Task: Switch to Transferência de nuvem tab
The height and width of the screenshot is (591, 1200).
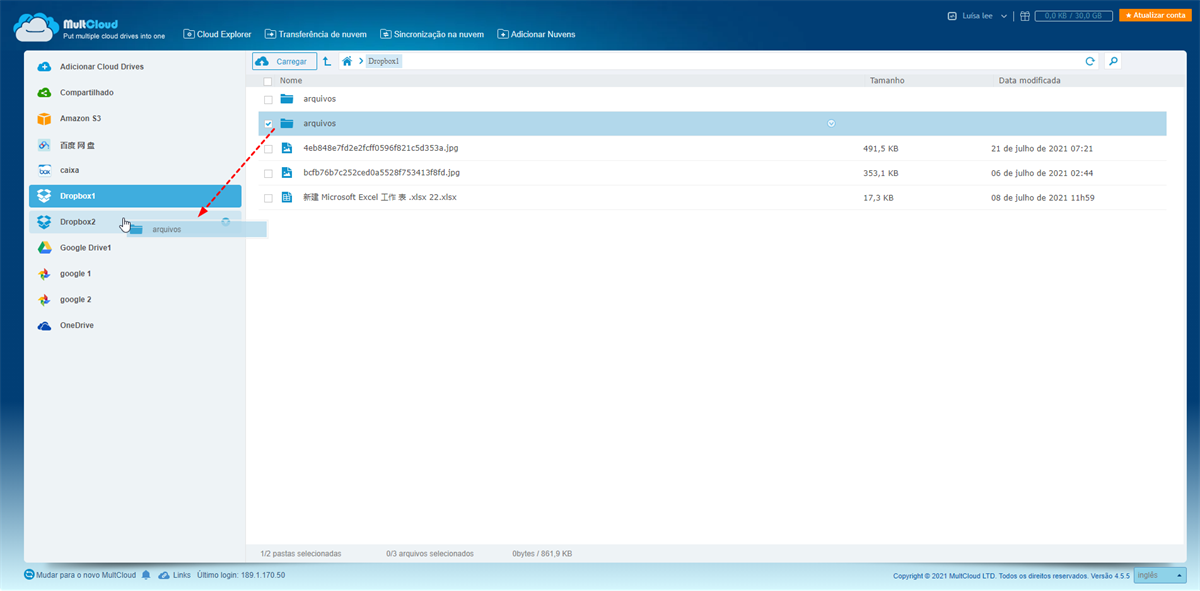Action: (x=316, y=34)
